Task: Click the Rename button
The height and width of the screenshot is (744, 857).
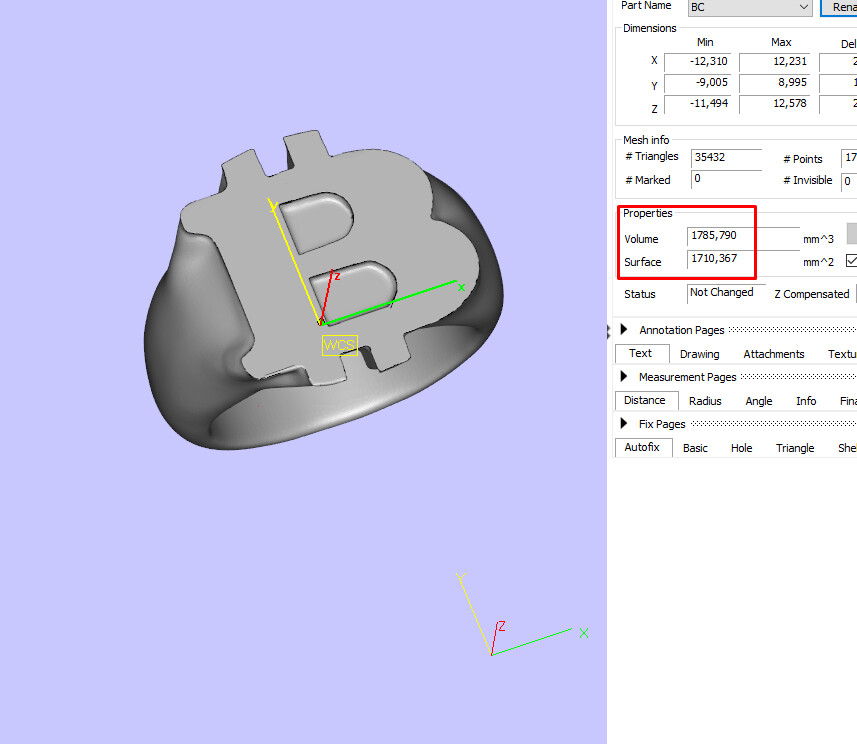Action: (x=841, y=8)
